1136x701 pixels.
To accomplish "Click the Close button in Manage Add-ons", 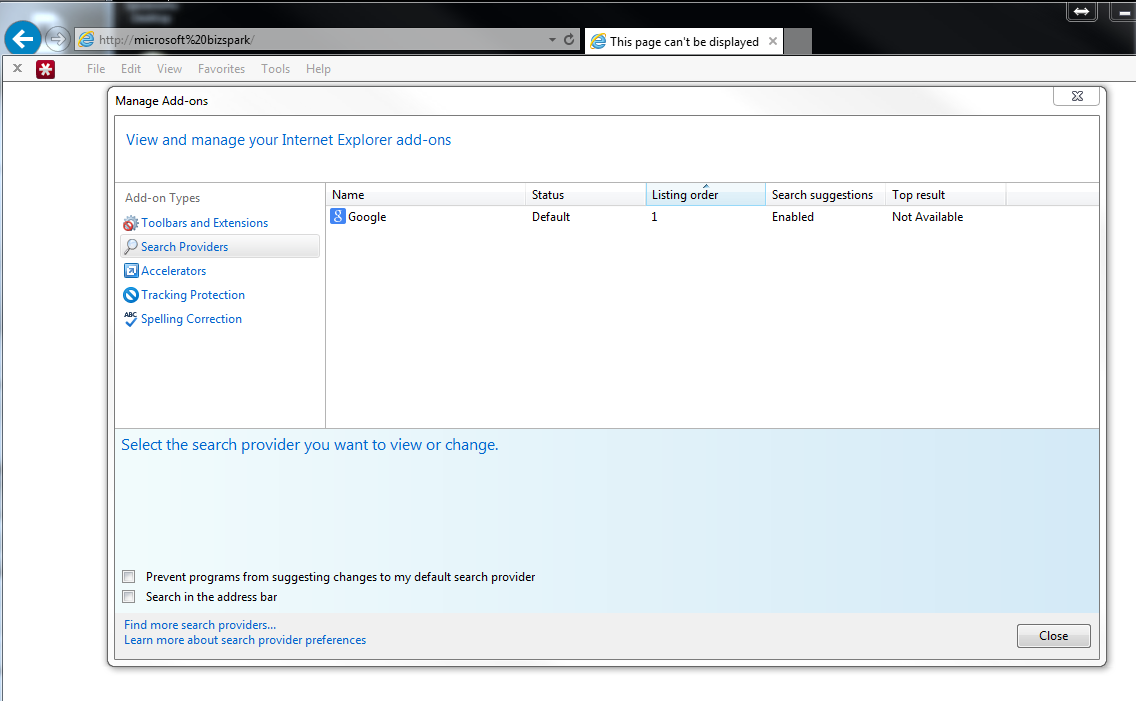I will [x=1053, y=636].
